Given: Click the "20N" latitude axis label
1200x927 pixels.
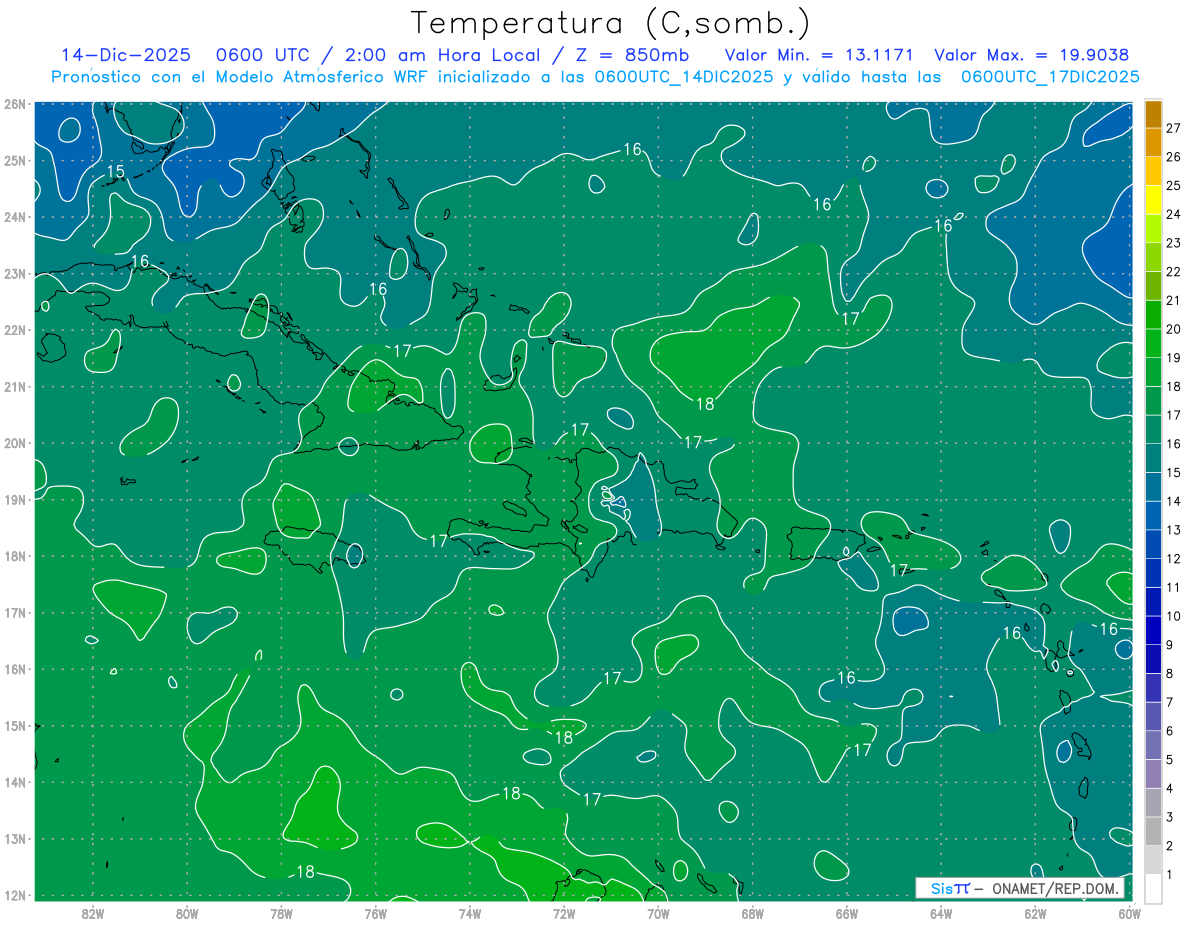Looking at the screenshot, I should tap(15, 443).
